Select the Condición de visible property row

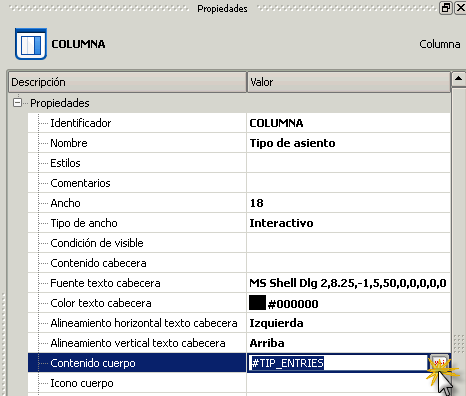coord(239,243)
